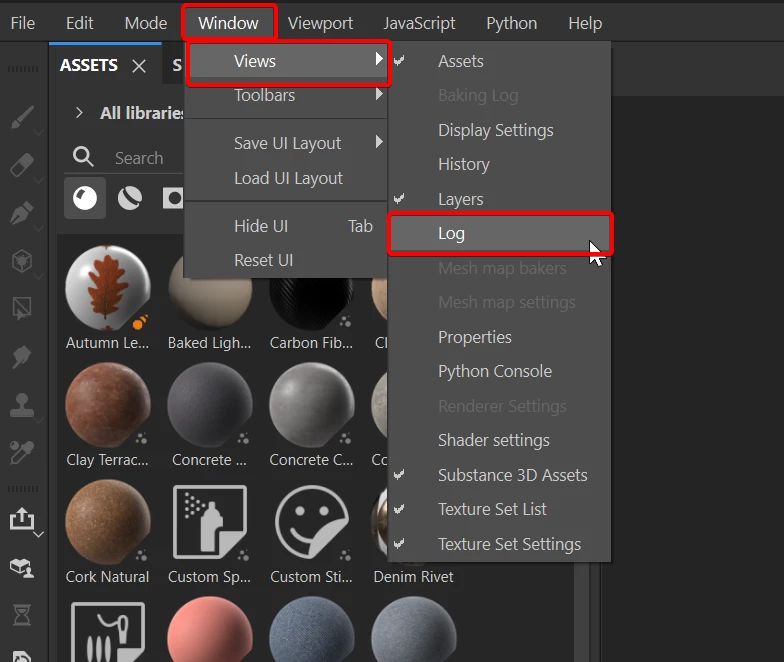Select the Custom Sticker asset thumbnail
This screenshot has width=784, height=662.
[x=312, y=522]
